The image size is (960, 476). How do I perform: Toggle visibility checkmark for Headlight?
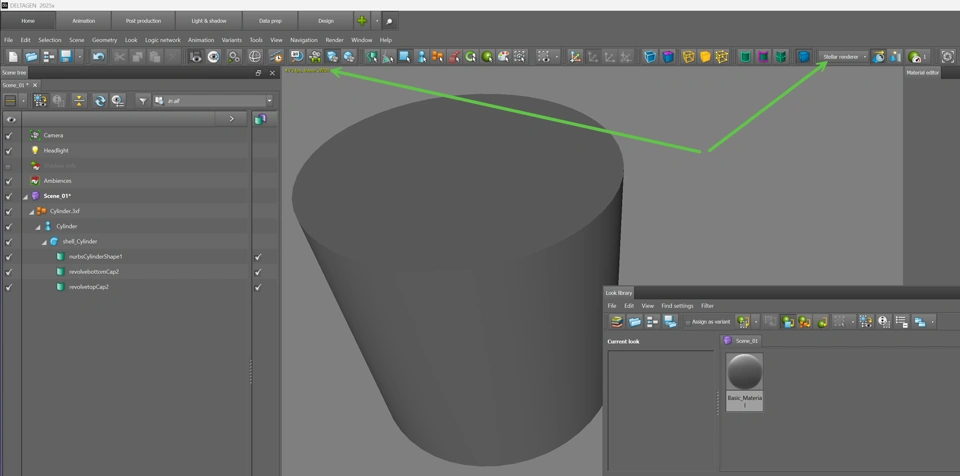click(x=9, y=150)
